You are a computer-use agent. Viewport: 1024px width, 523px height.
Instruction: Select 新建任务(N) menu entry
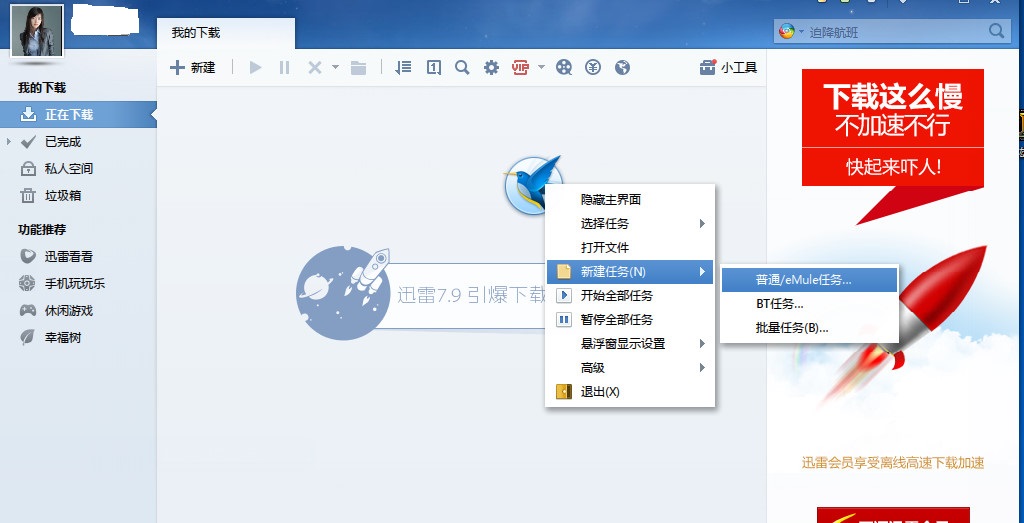(x=630, y=272)
